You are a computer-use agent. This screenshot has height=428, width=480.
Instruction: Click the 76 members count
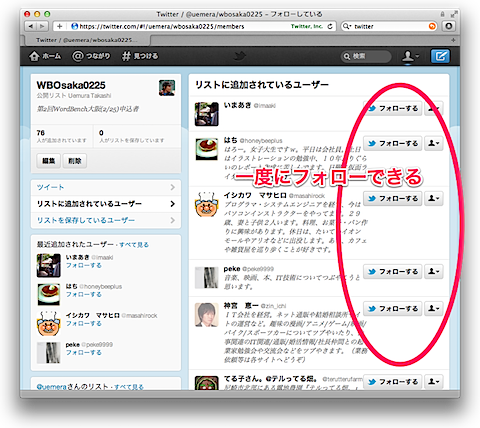(41, 133)
